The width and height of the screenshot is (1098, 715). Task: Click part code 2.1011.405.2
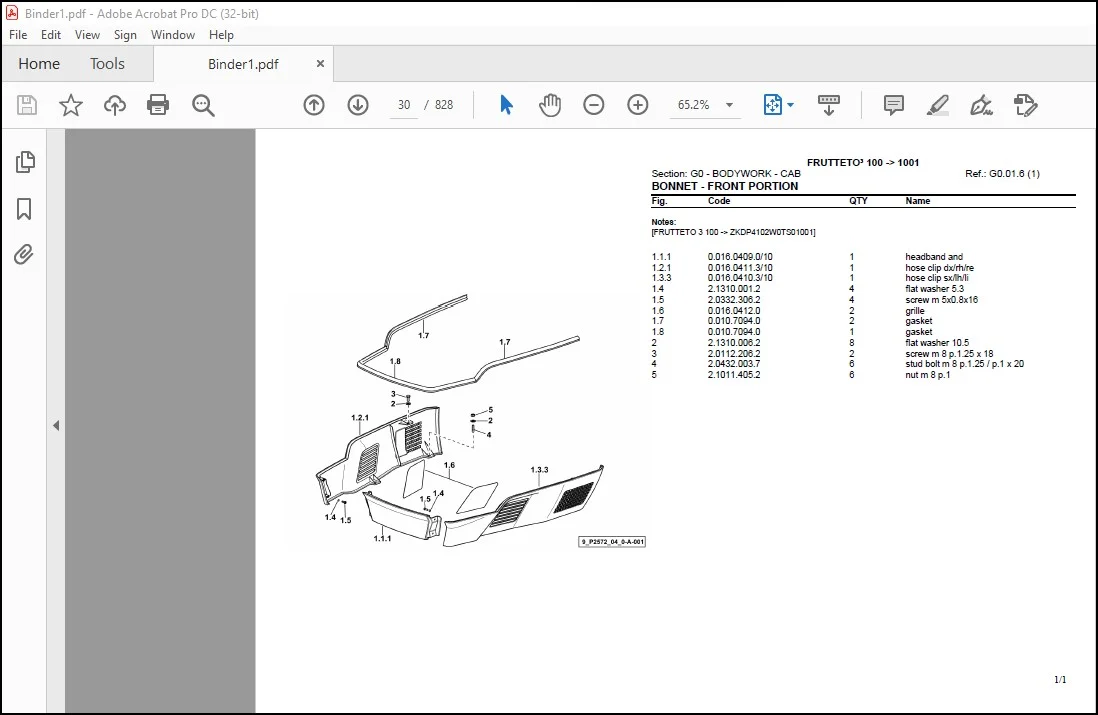click(734, 375)
